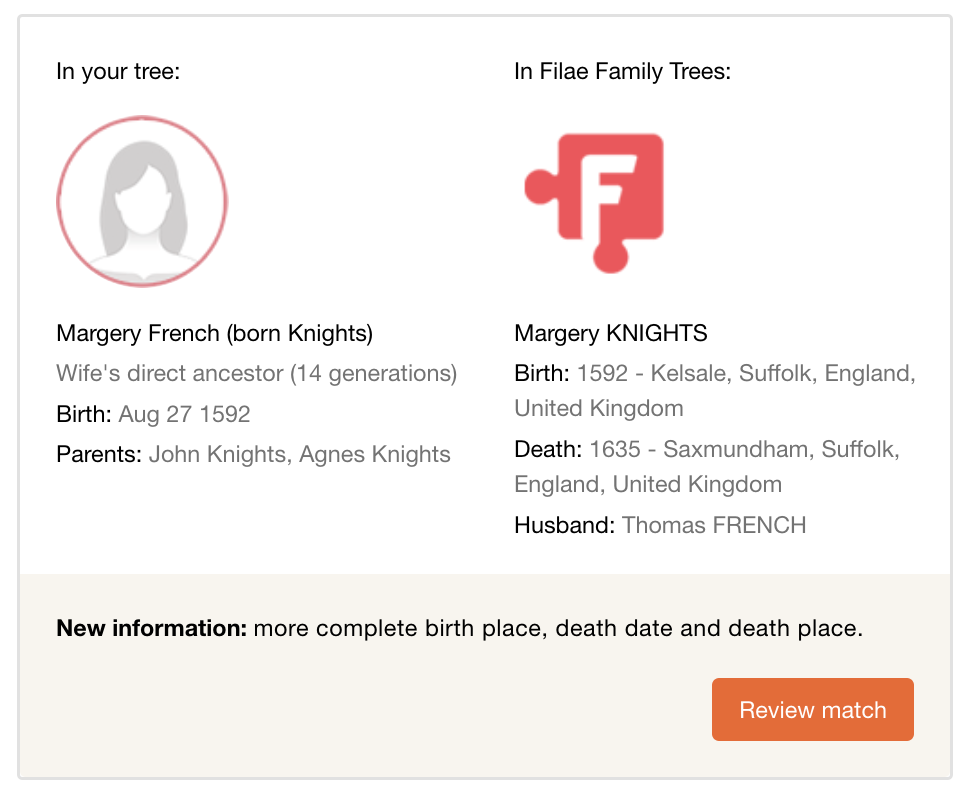Click the bold 'New information:' label

[x=151, y=629]
